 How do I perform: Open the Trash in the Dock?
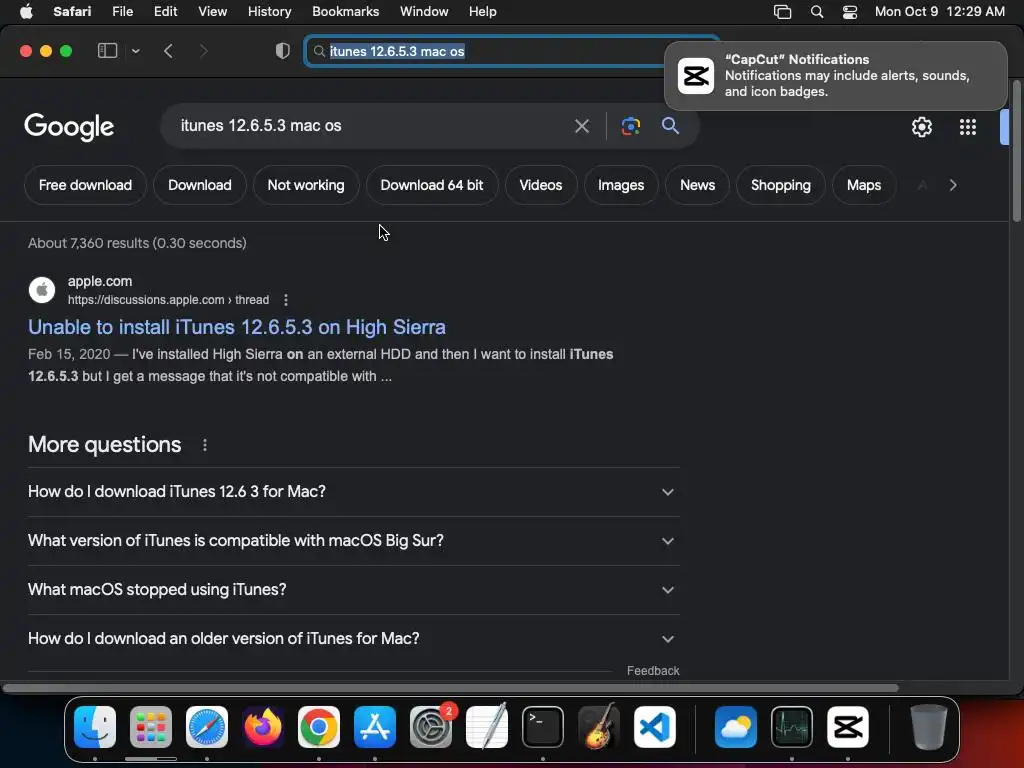[x=929, y=727]
